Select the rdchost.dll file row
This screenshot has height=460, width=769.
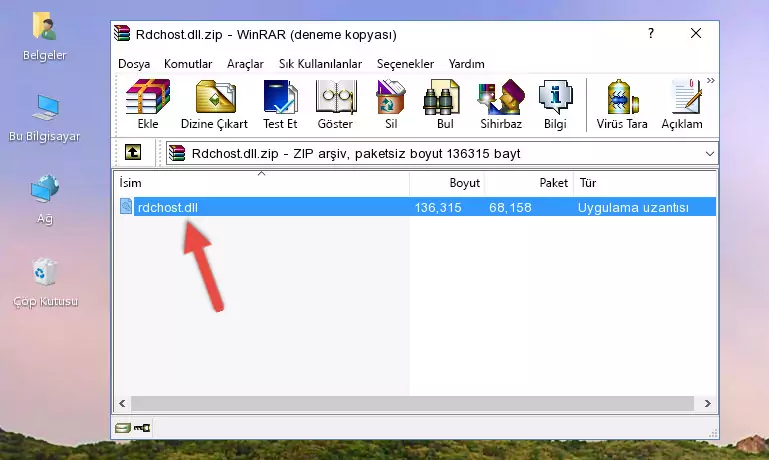coord(416,207)
